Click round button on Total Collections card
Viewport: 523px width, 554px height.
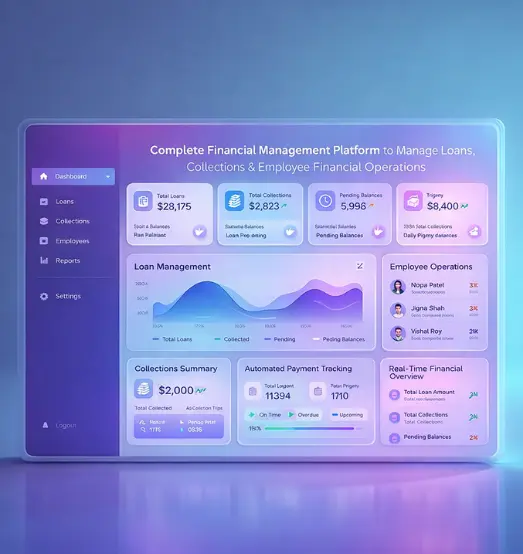tap(290, 232)
